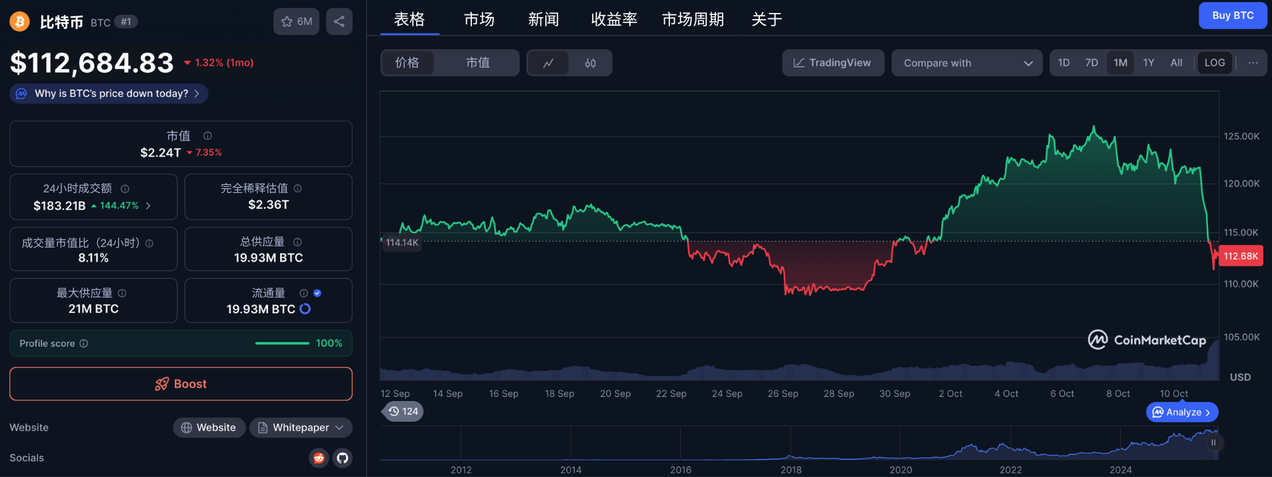This screenshot has width=1272, height=477.
Task: Open the 市场周期 market cycle tab
Action: tap(692, 19)
